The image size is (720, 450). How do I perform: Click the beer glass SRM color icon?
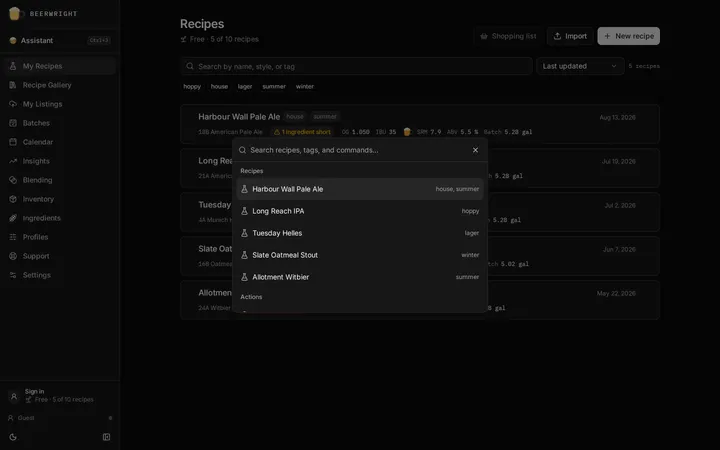pyautogui.click(x=407, y=132)
